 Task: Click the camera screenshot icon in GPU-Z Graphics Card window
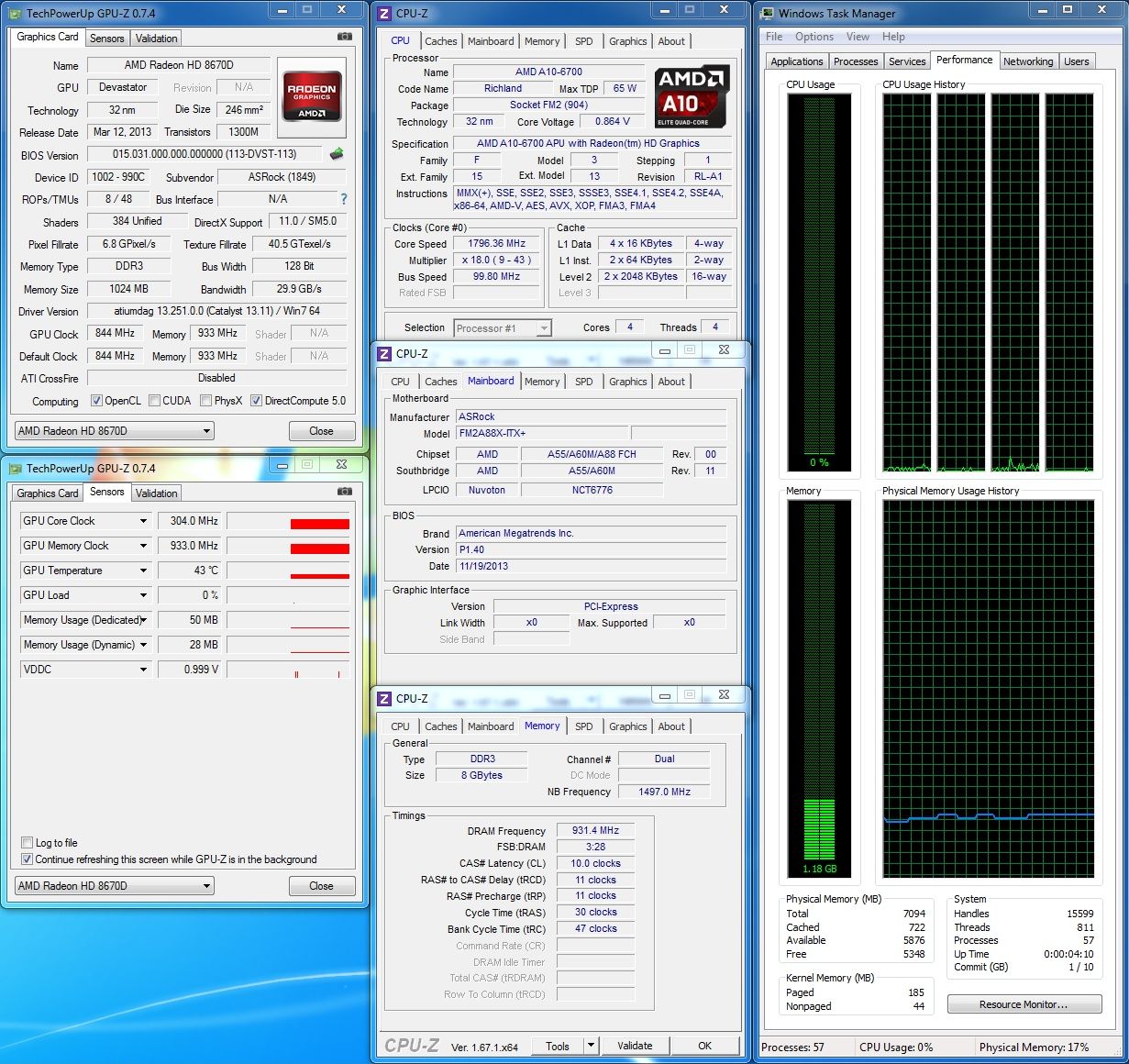(x=344, y=37)
